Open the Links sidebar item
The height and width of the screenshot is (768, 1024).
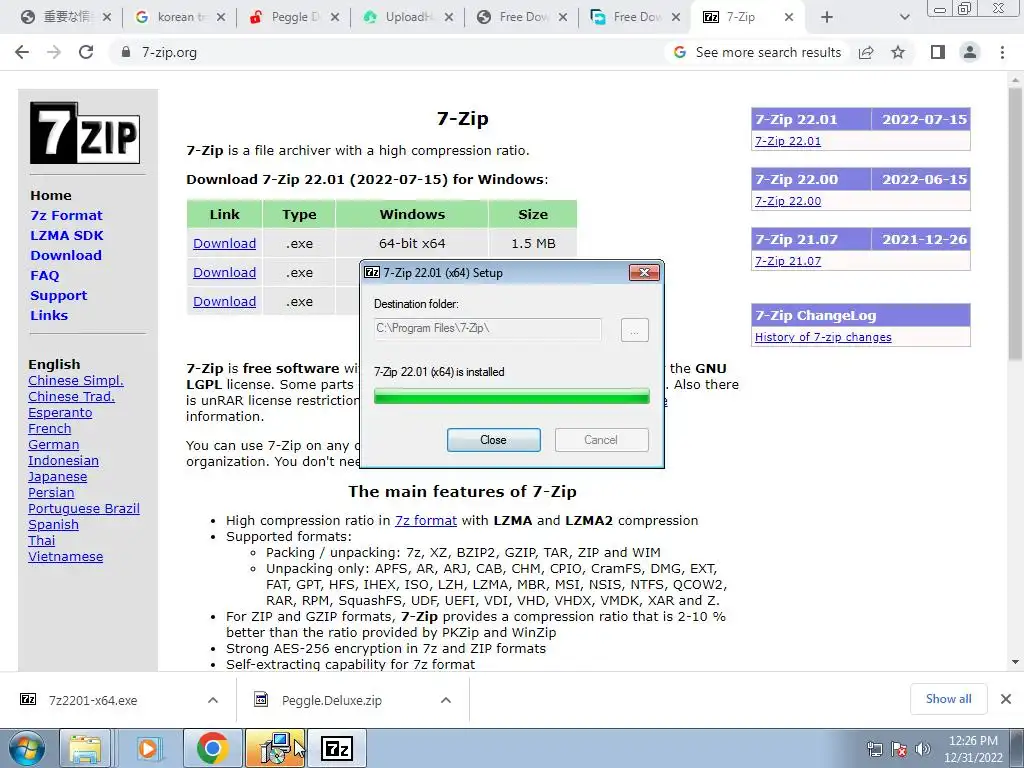click(x=49, y=315)
